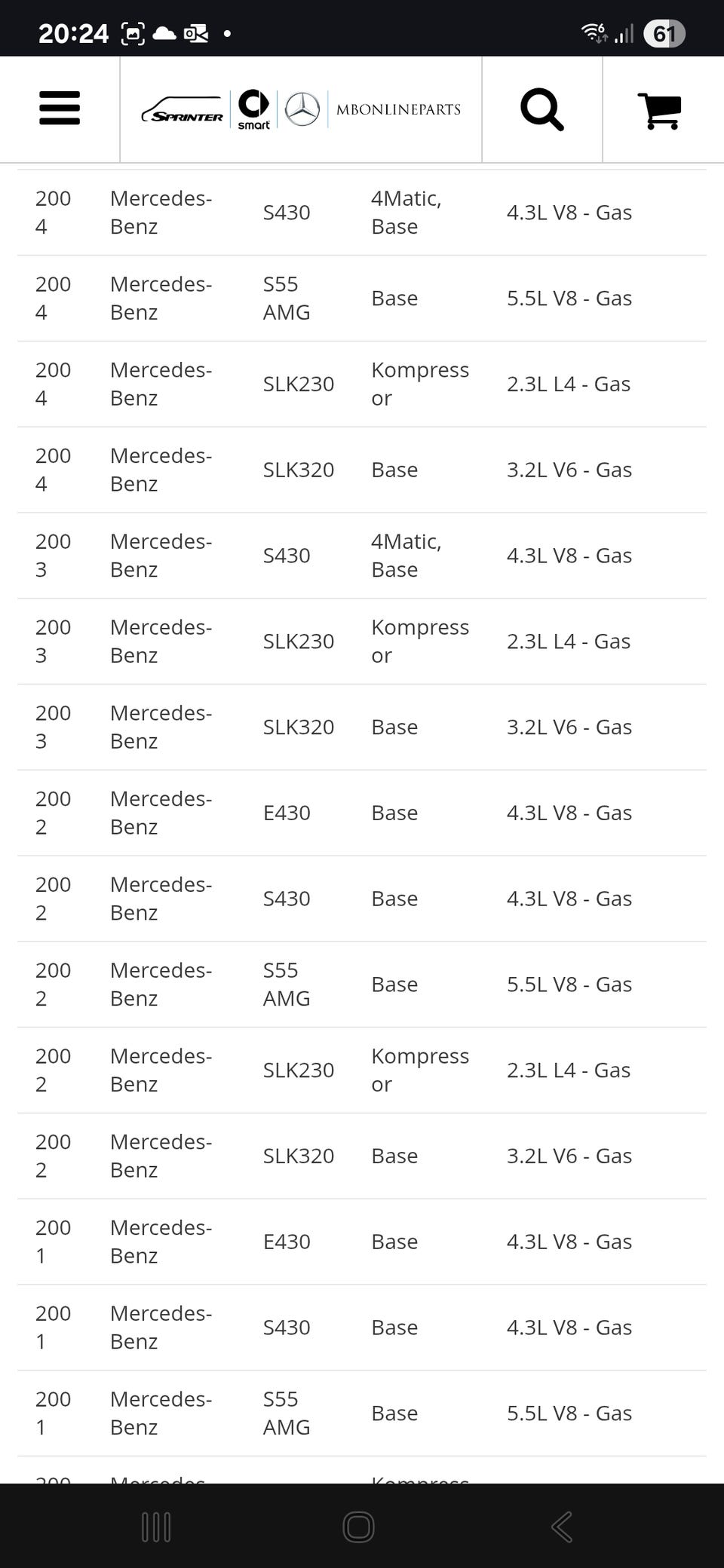
Task: Tap the 2003 S430 4Matic trim cell
Action: (x=406, y=556)
